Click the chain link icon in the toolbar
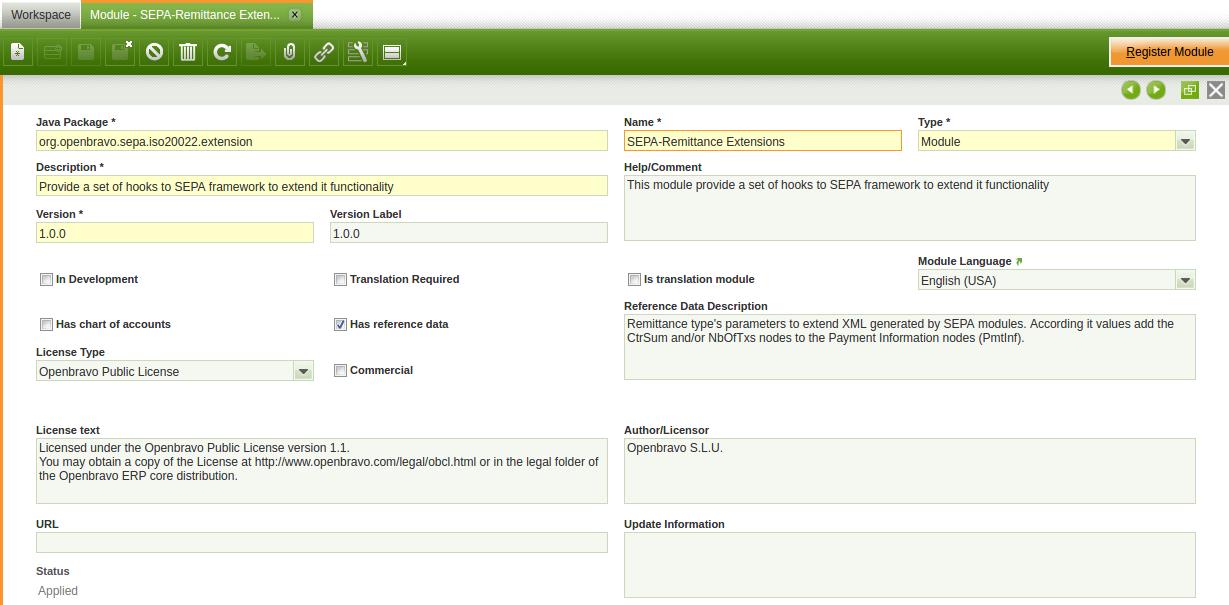Screen dimensions: 1229x605 [324, 52]
